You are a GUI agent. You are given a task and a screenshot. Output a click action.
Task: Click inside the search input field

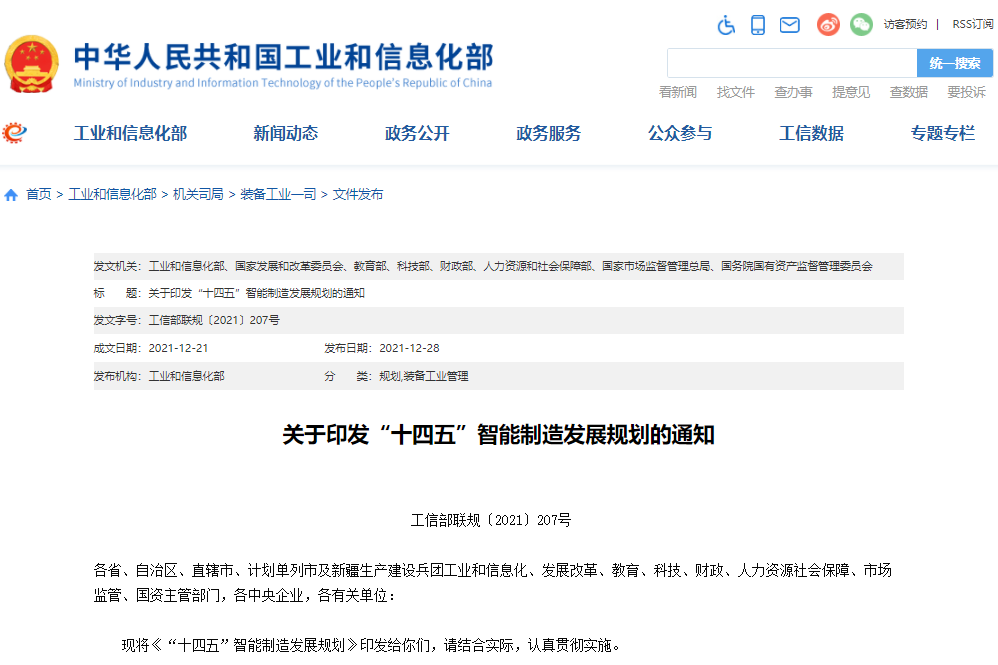pos(790,62)
